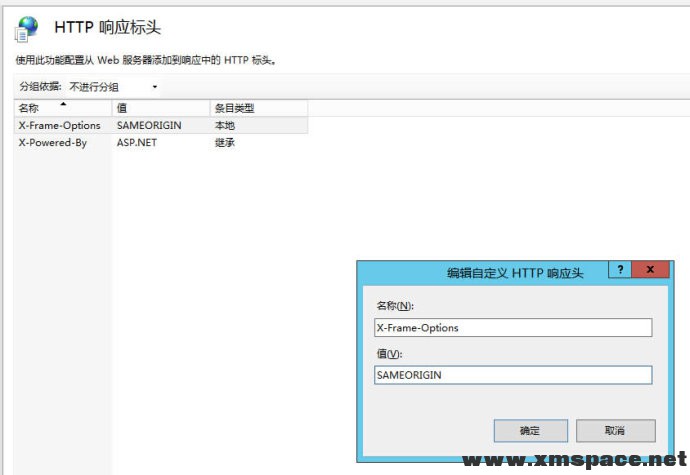Click the ASP.NET value cell
Screen dimensions: 690x475
pyautogui.click(x=137, y=142)
